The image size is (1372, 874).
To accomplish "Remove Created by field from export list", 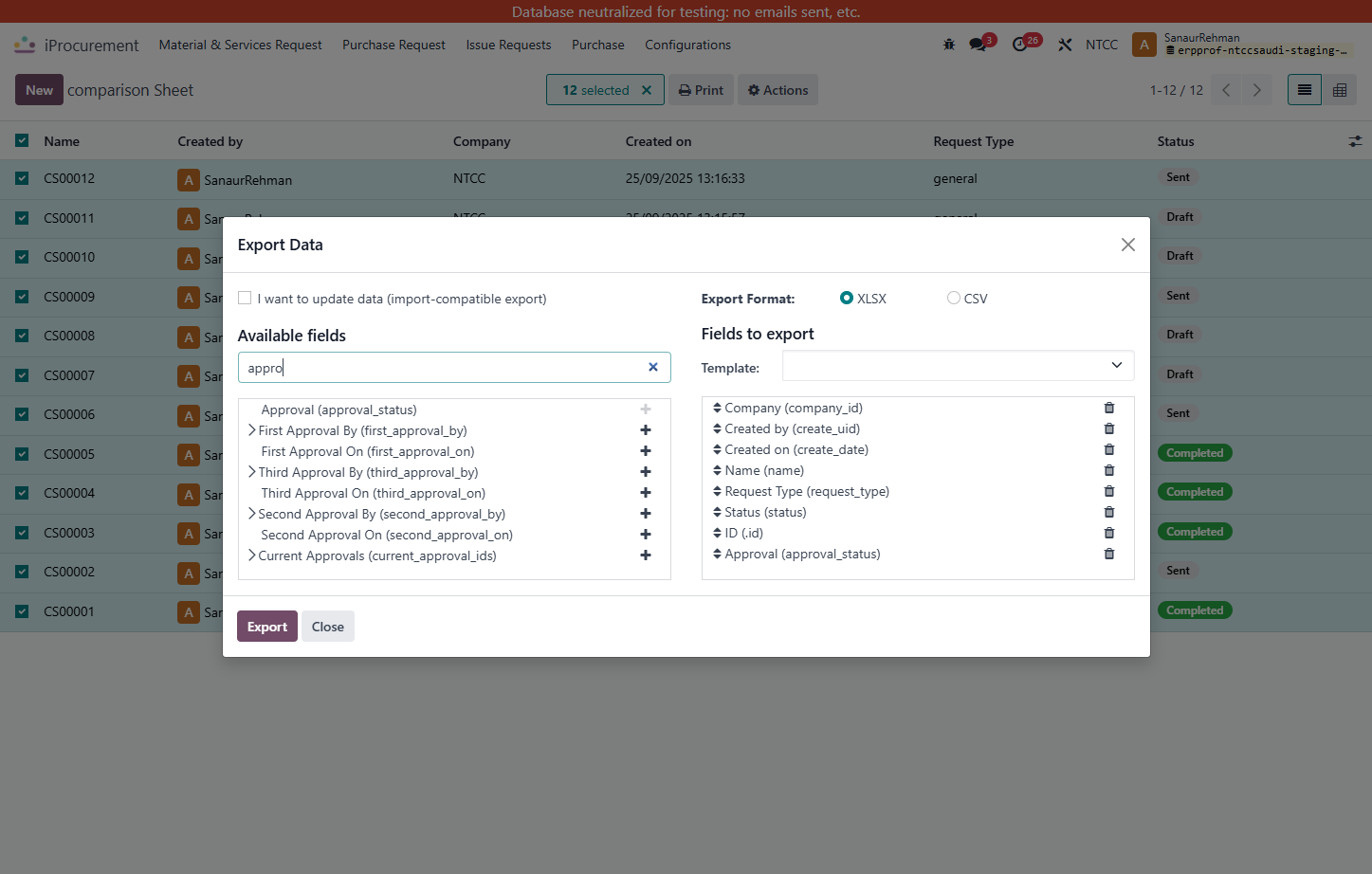I will coord(1109,428).
